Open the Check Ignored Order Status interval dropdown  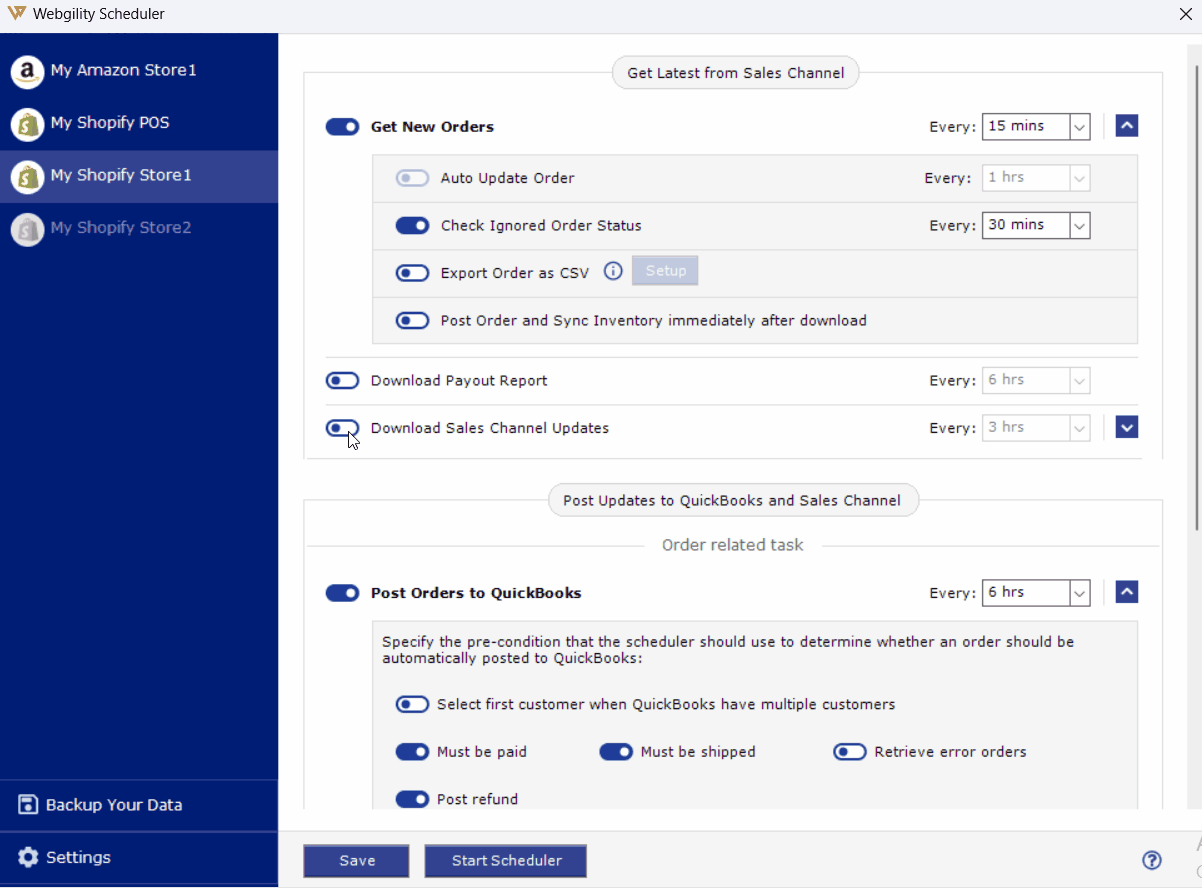pos(1079,226)
